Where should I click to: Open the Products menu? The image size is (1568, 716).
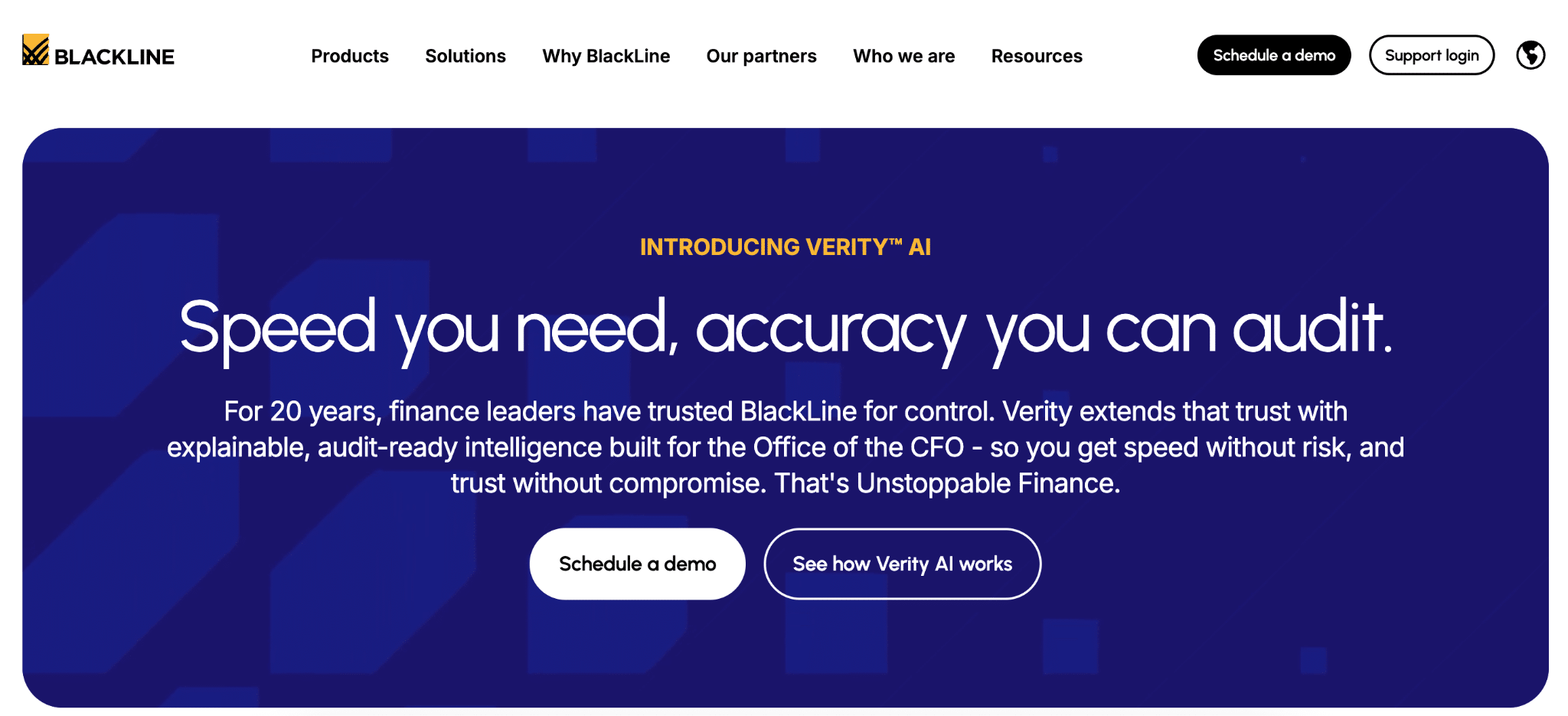click(x=349, y=56)
